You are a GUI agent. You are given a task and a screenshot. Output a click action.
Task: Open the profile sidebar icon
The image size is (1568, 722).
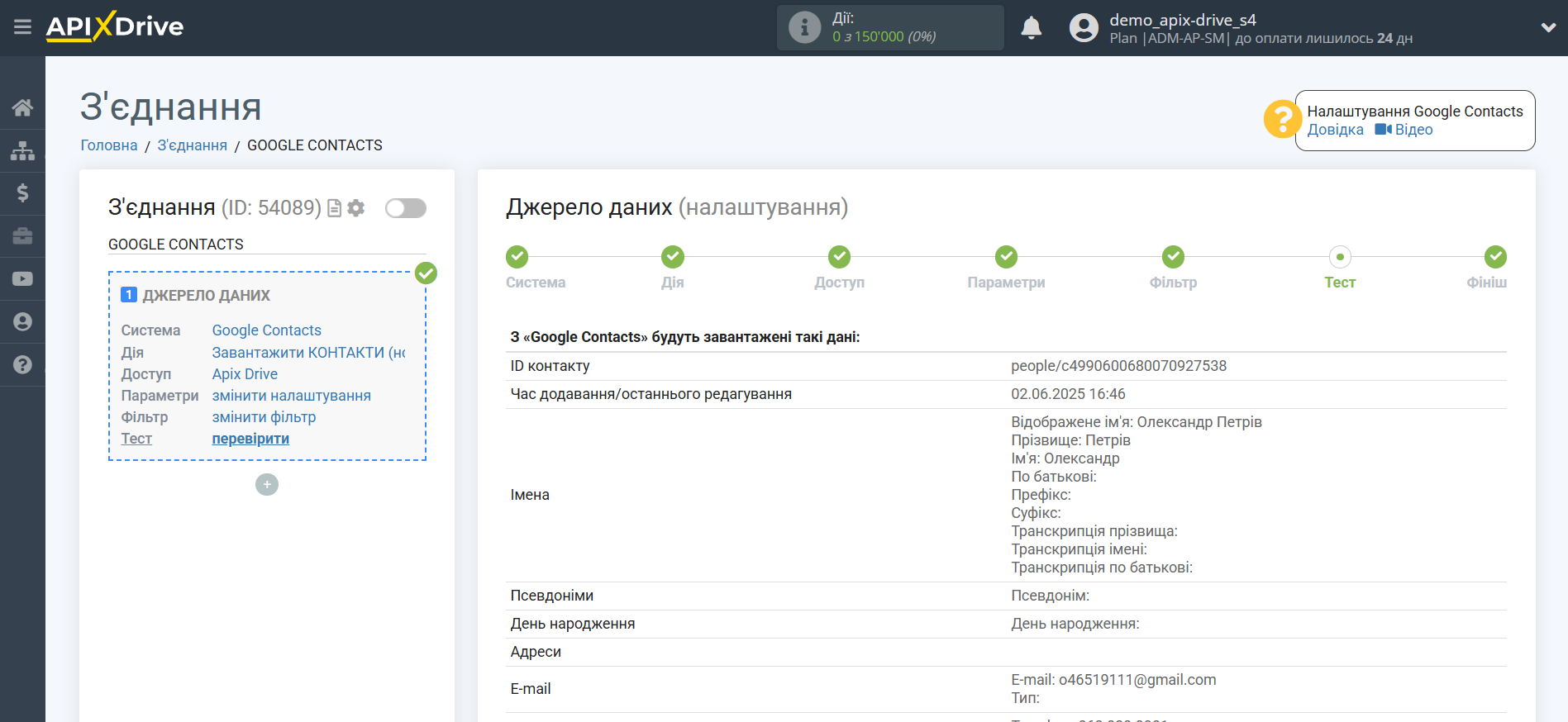(22, 322)
